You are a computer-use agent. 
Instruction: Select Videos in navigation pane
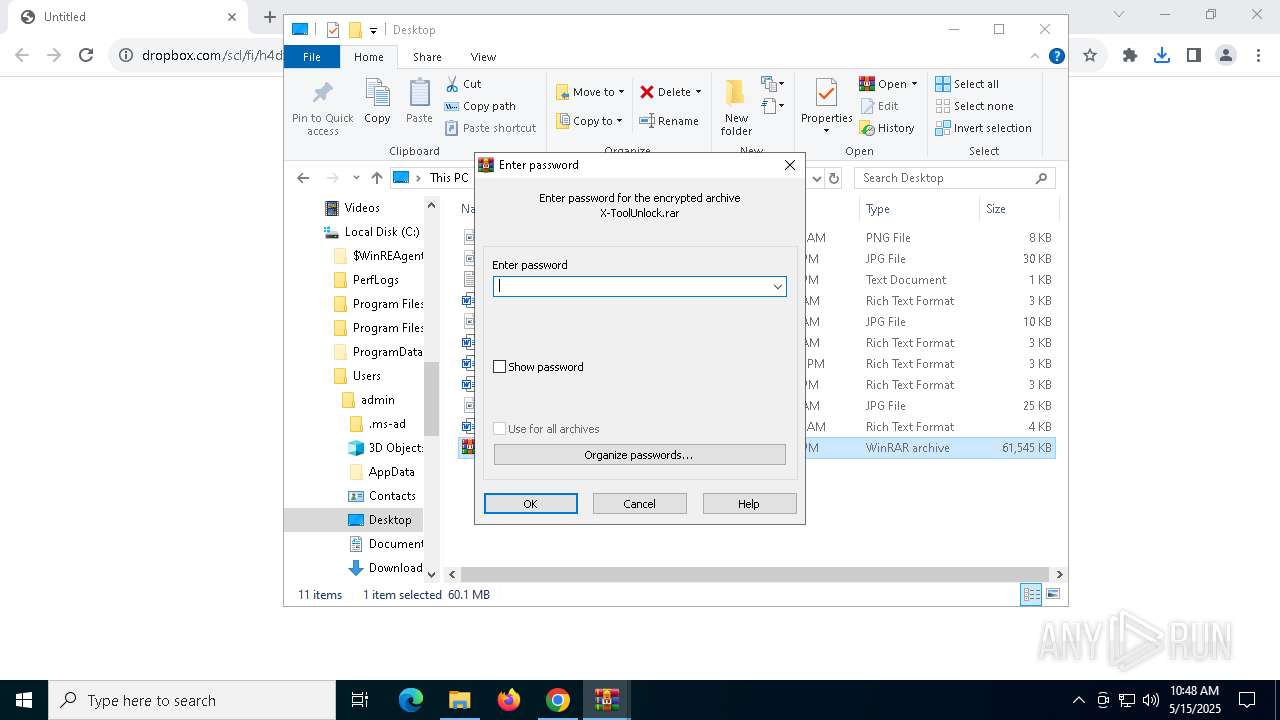(x=352, y=208)
